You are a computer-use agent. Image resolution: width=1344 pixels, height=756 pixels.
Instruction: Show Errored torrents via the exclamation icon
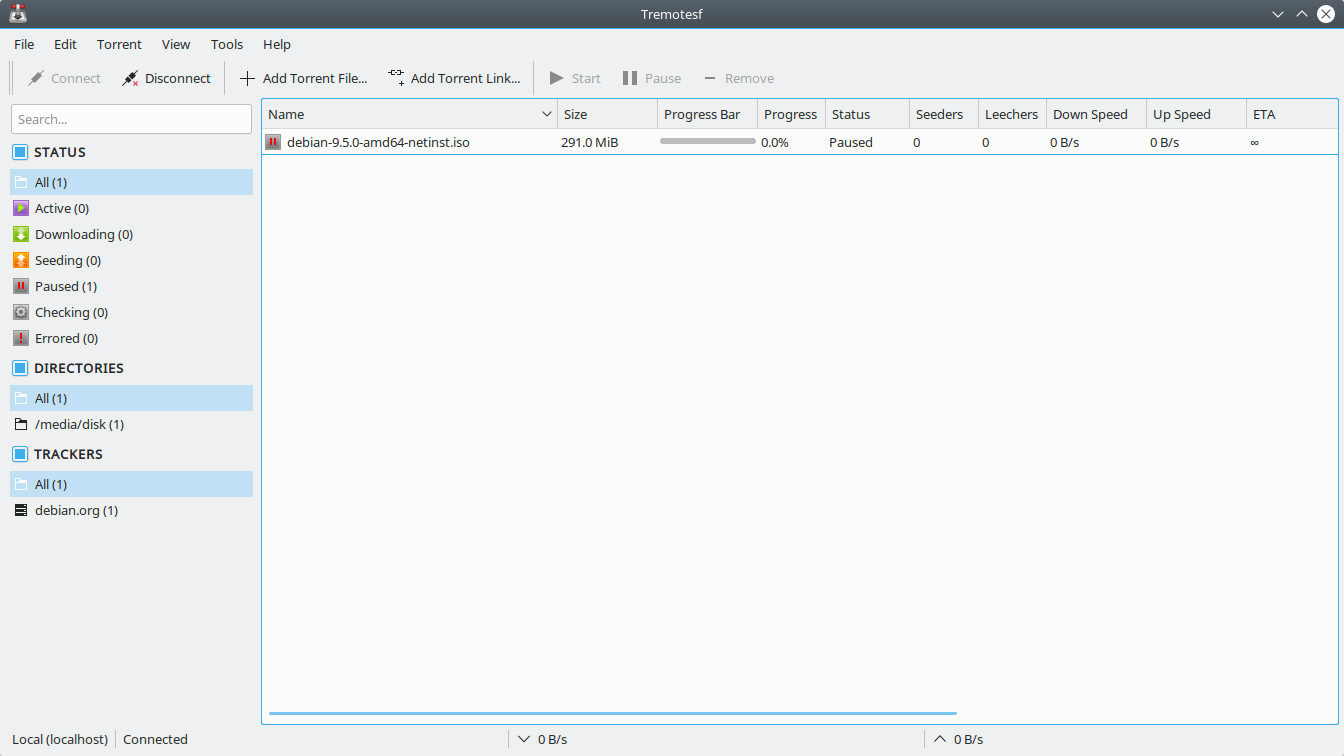[x=21, y=338]
